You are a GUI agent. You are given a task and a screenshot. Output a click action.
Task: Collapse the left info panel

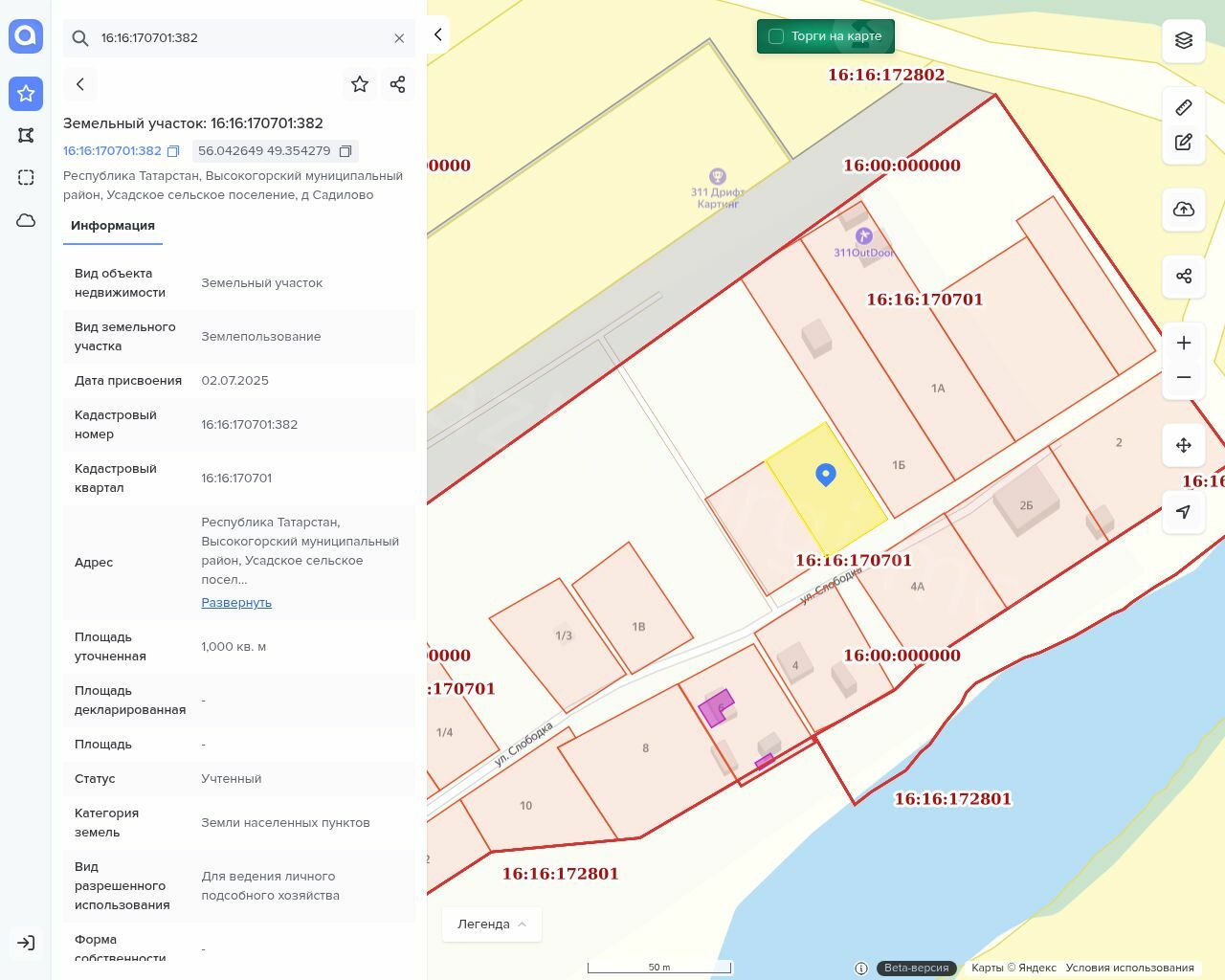438,34
